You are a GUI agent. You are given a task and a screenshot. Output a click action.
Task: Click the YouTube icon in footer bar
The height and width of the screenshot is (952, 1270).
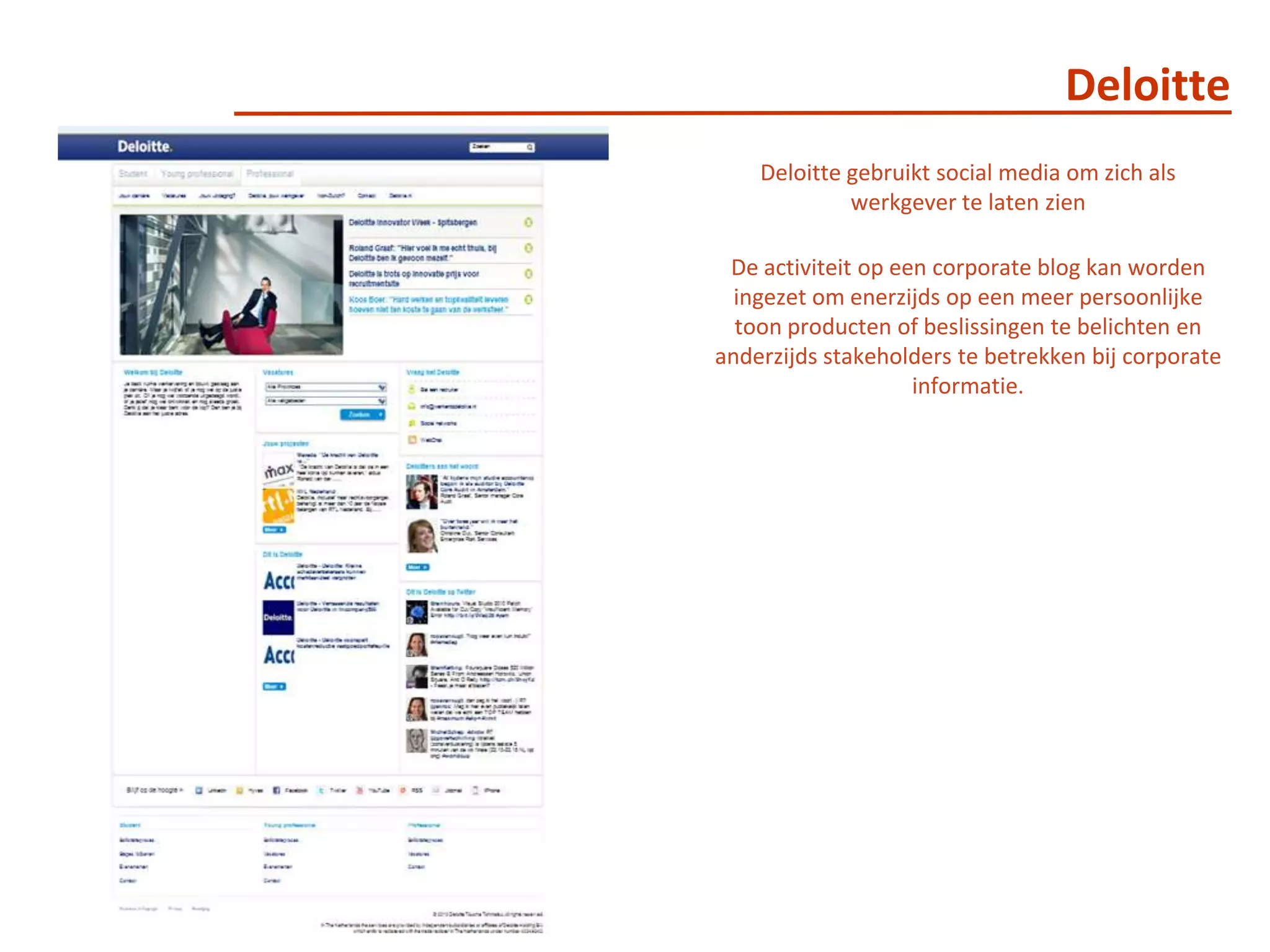click(360, 790)
